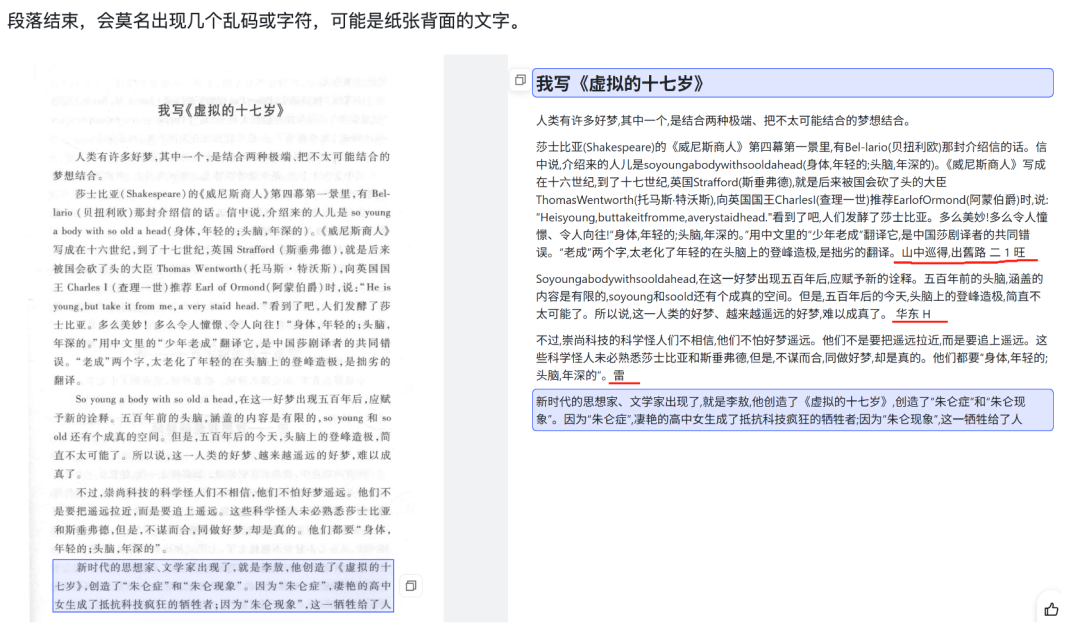
Task: Select the highlighted OCR title 我写《虚拟的十七岁》
Action: (792, 83)
